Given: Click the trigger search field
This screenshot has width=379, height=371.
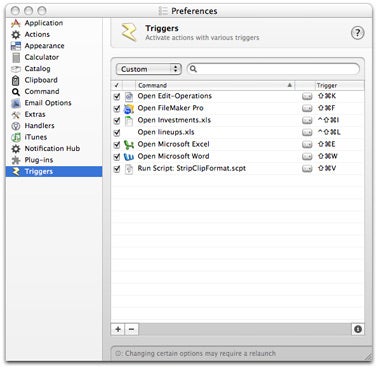Looking at the screenshot, I should click(273, 69).
